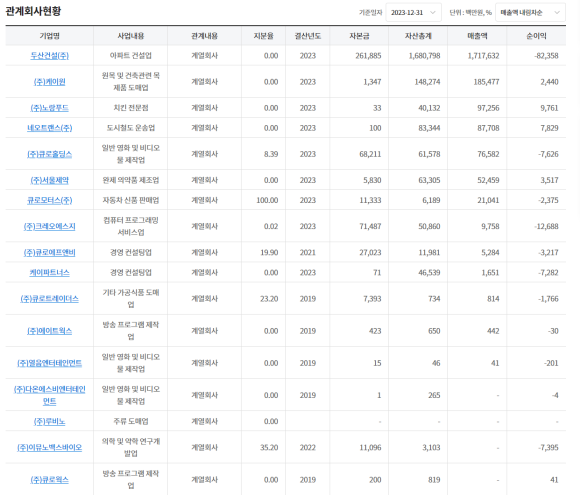Click the 관계내용 column header

click(205, 36)
